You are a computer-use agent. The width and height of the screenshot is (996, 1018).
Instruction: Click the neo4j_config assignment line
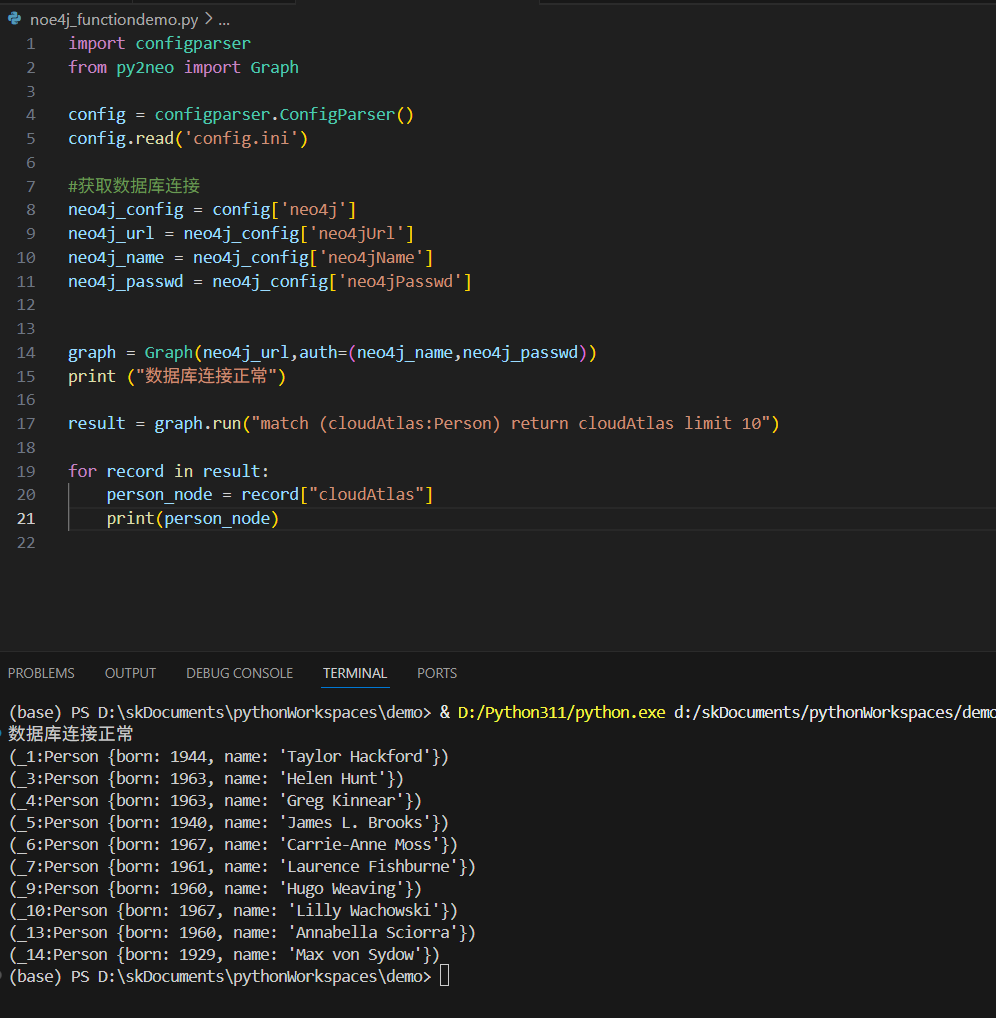212,210
